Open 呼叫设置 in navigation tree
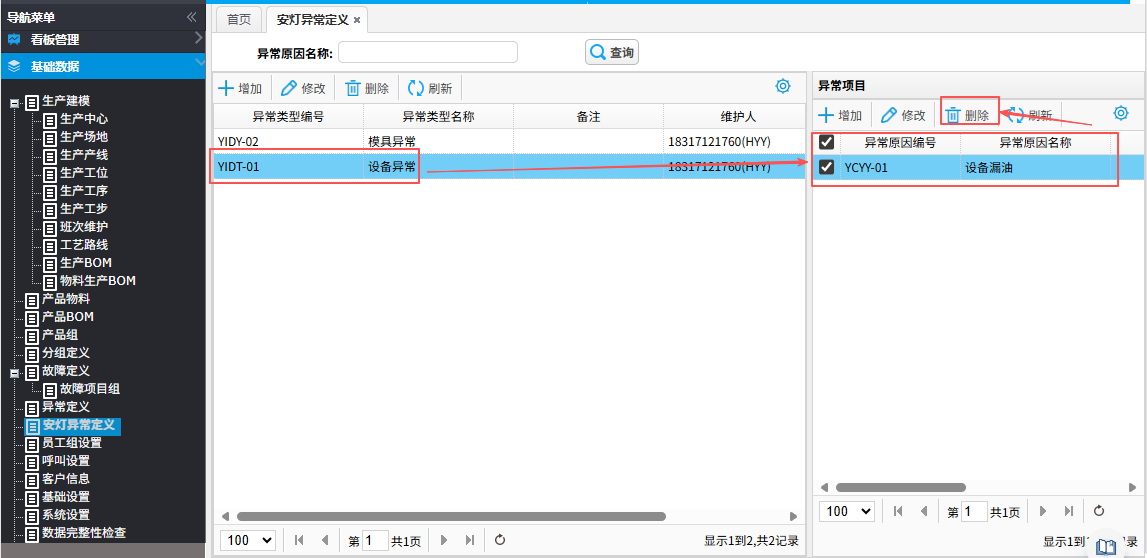Image resolution: width=1147 pixels, height=558 pixels. click(65, 461)
